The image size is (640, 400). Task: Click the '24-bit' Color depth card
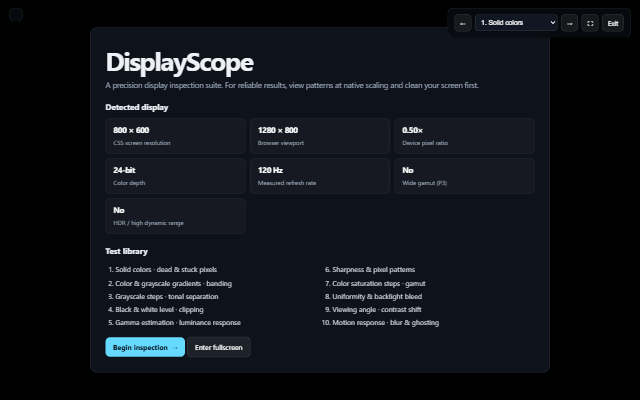click(176, 176)
